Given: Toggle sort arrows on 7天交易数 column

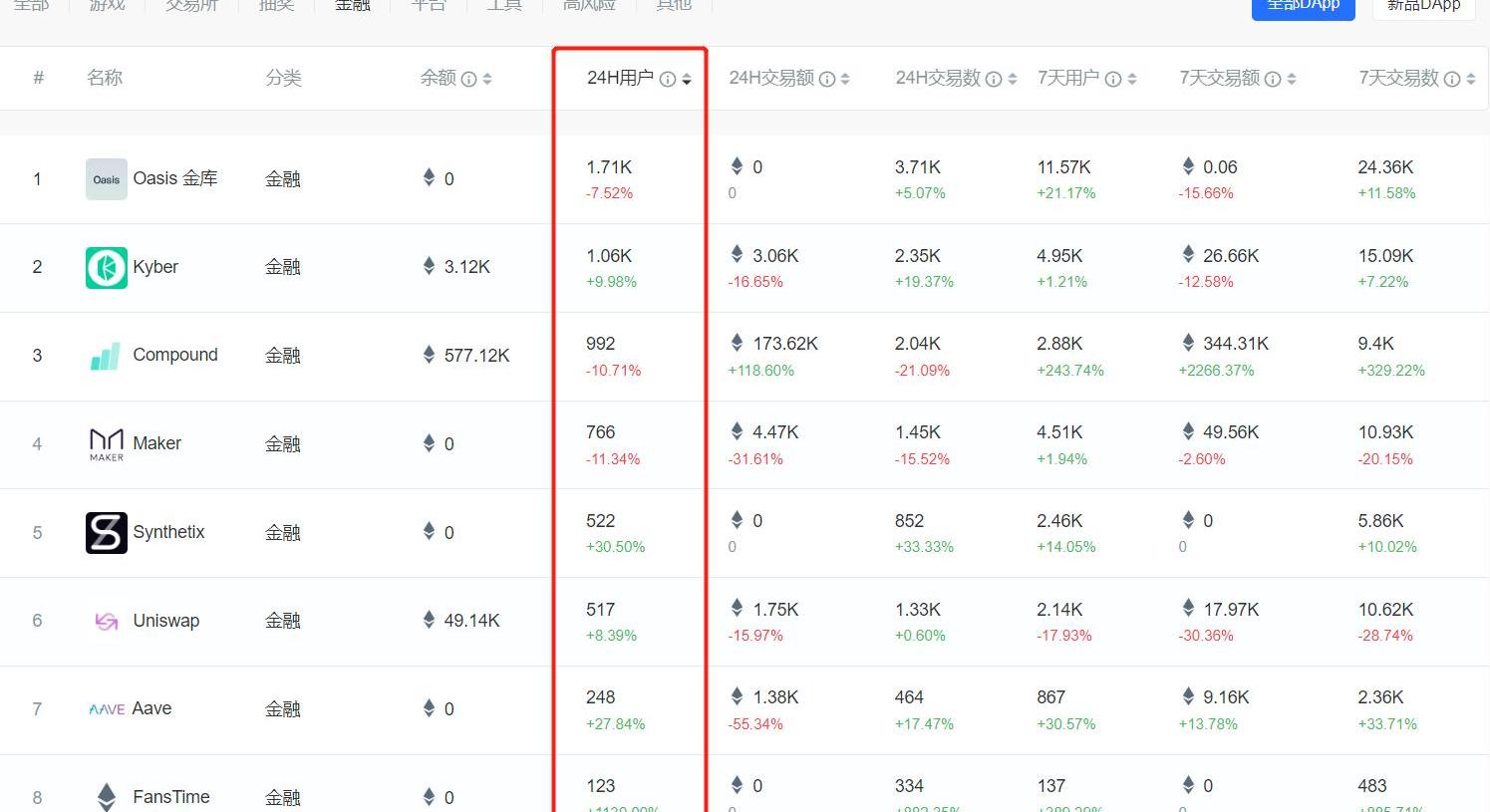Looking at the screenshot, I should (1471, 79).
